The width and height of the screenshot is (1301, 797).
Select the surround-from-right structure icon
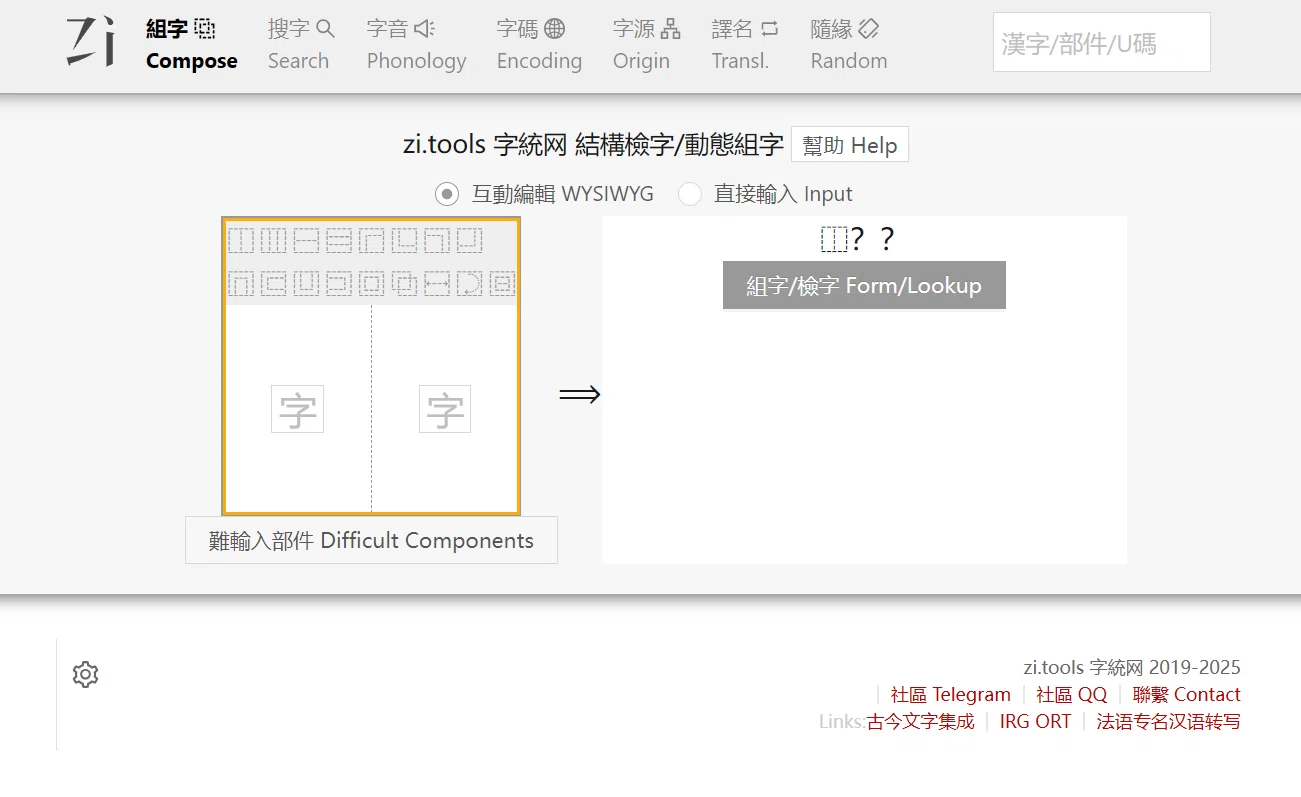coord(339,283)
